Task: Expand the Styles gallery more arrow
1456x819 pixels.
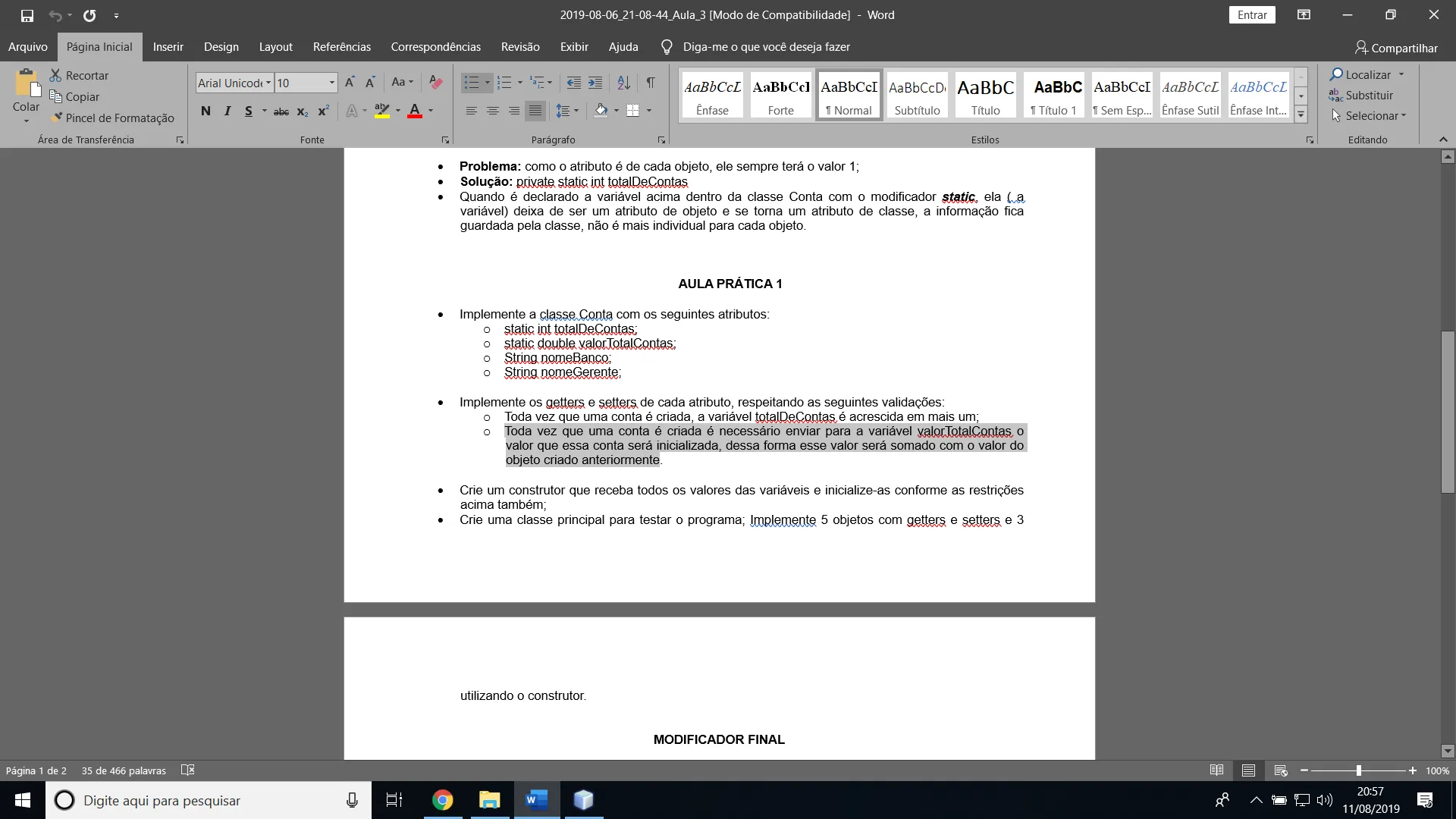Action: (1301, 115)
